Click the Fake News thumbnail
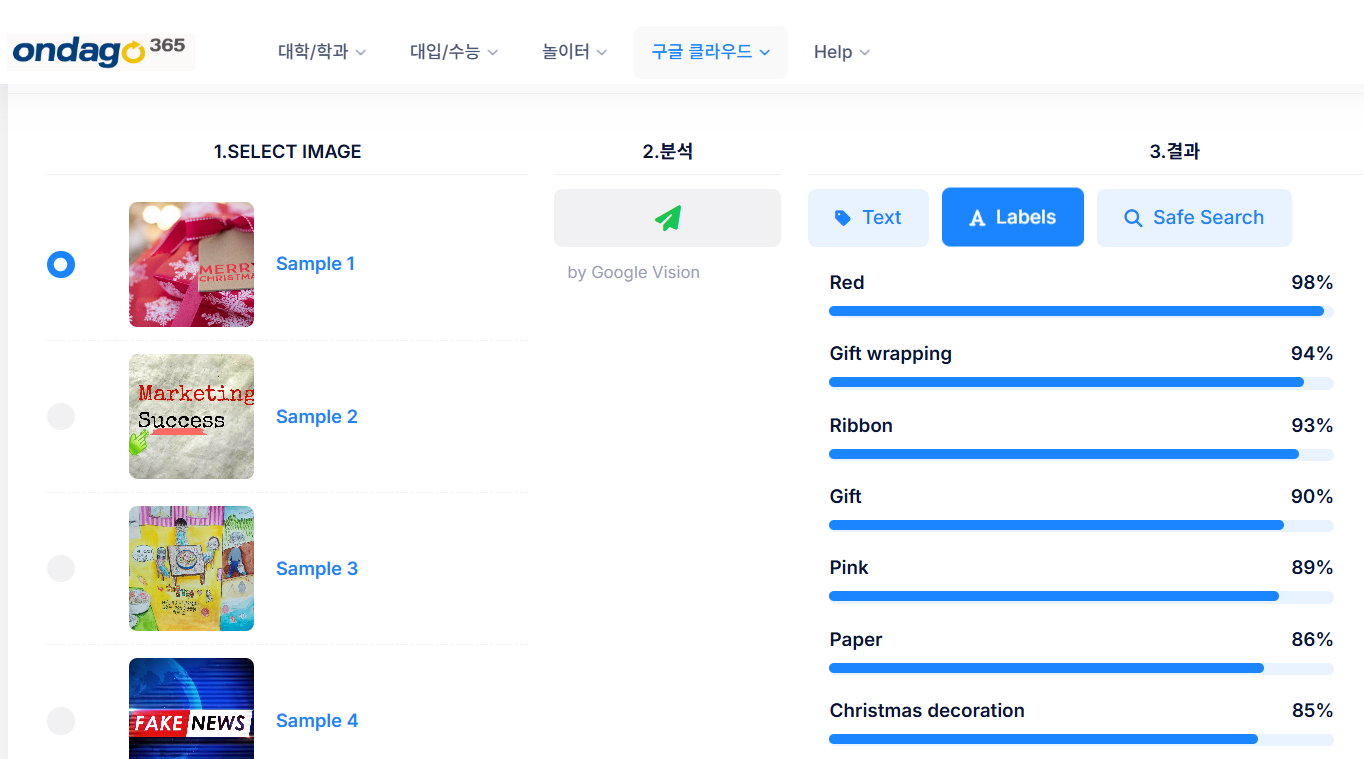Screen dimensions: 1364x759 [191, 709]
